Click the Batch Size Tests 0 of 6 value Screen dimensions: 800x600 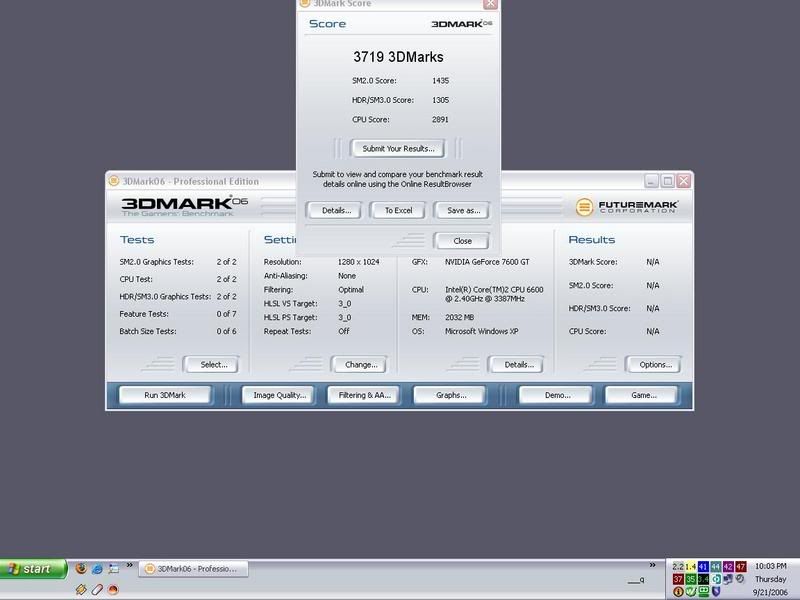click(227, 331)
